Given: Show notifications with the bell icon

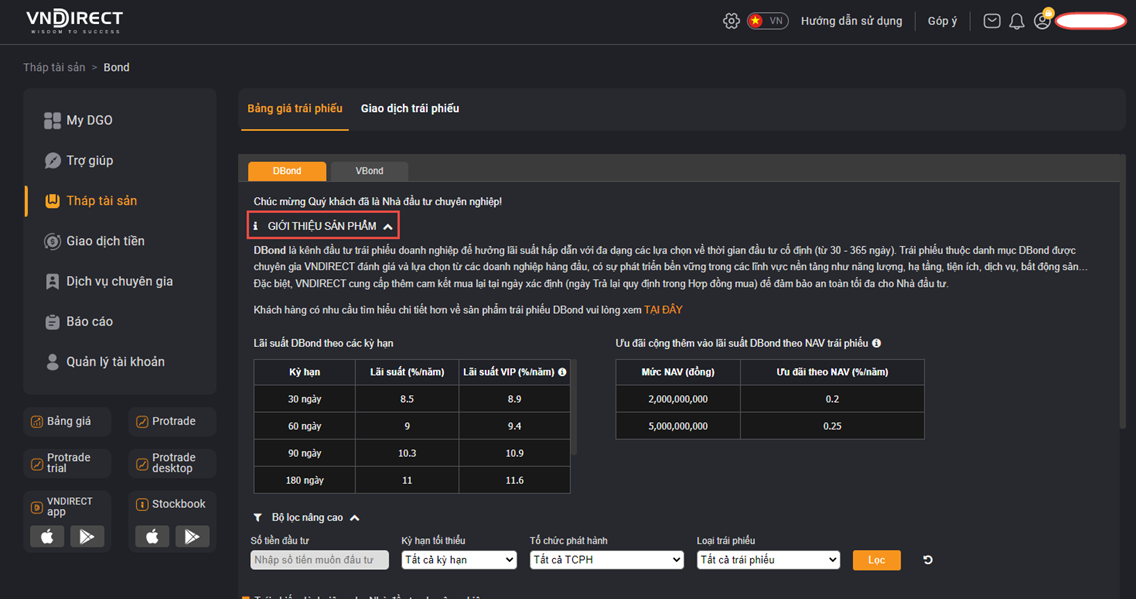Looking at the screenshot, I should 1016,21.
